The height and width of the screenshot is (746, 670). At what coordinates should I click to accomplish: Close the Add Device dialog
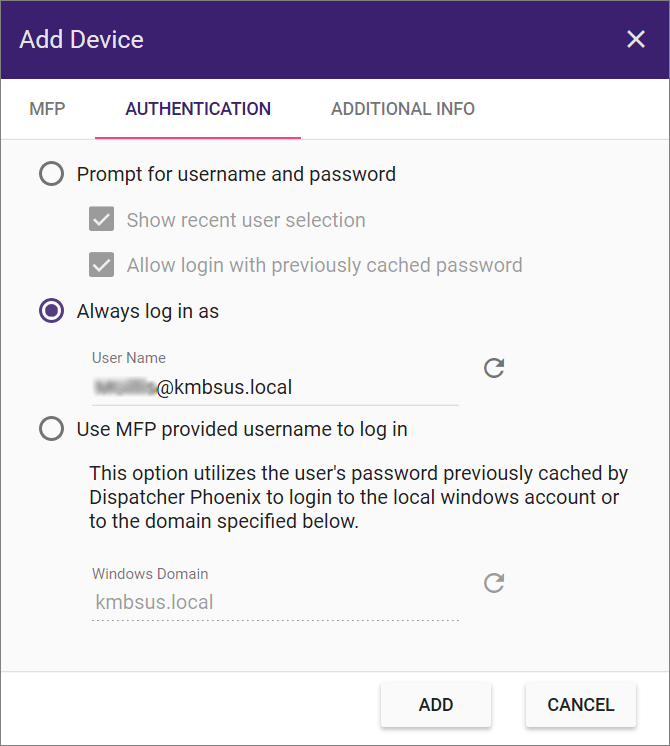point(635,39)
